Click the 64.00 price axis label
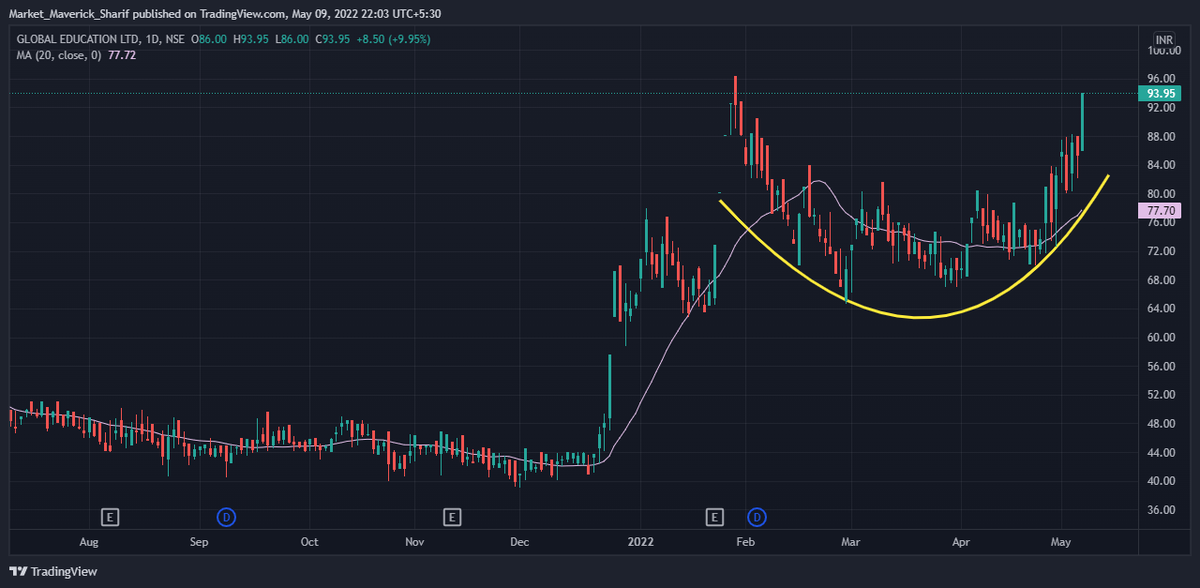 coord(1160,309)
